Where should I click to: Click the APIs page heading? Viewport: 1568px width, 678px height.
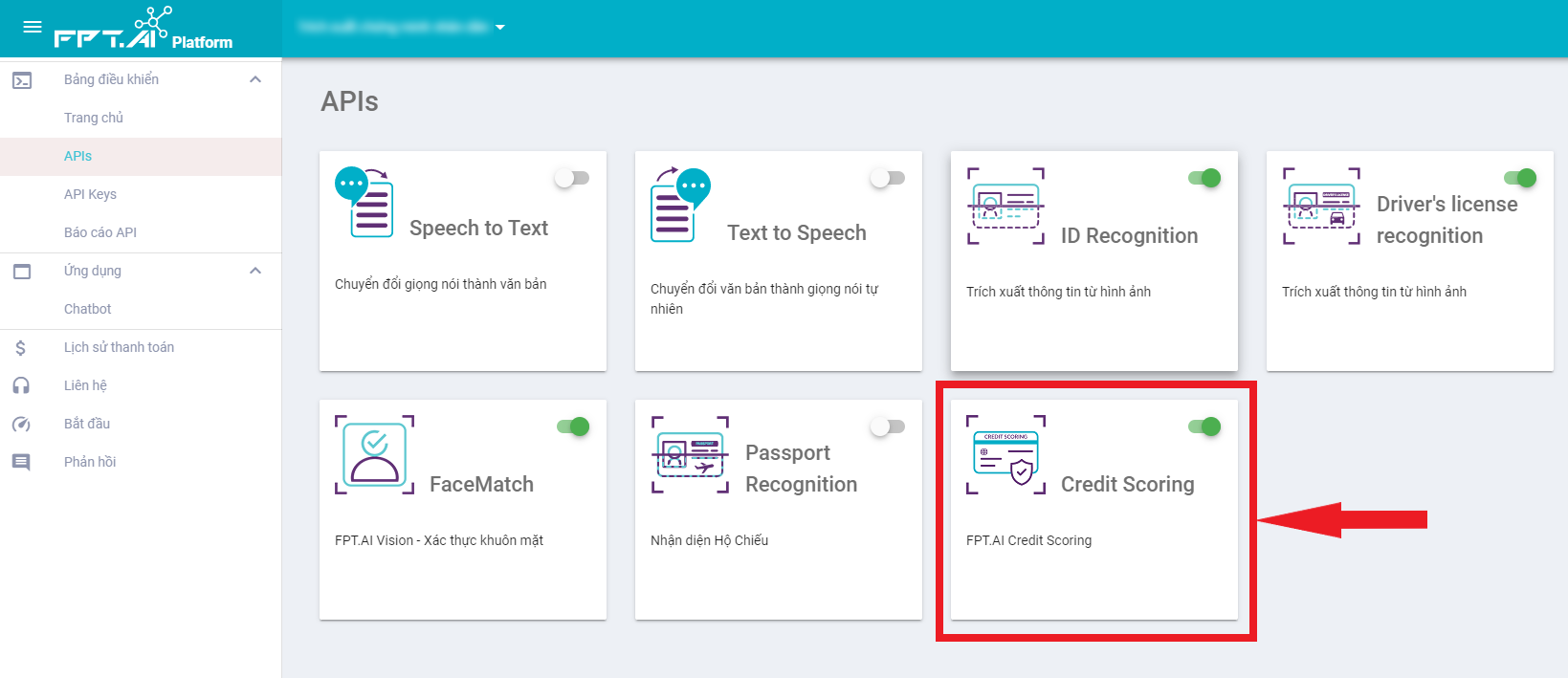pyautogui.click(x=349, y=101)
